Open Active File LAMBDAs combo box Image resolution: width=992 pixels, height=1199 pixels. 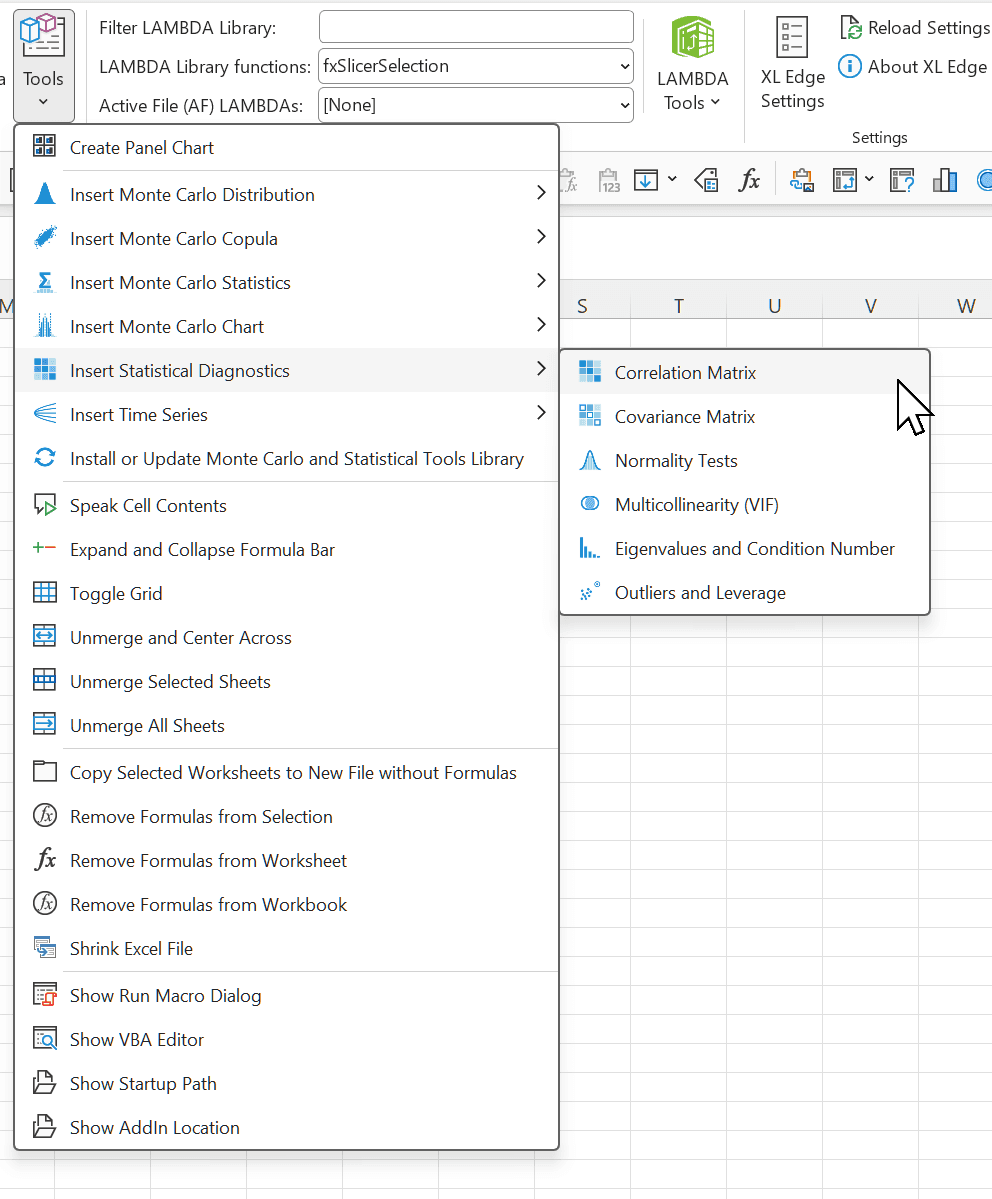pos(476,106)
